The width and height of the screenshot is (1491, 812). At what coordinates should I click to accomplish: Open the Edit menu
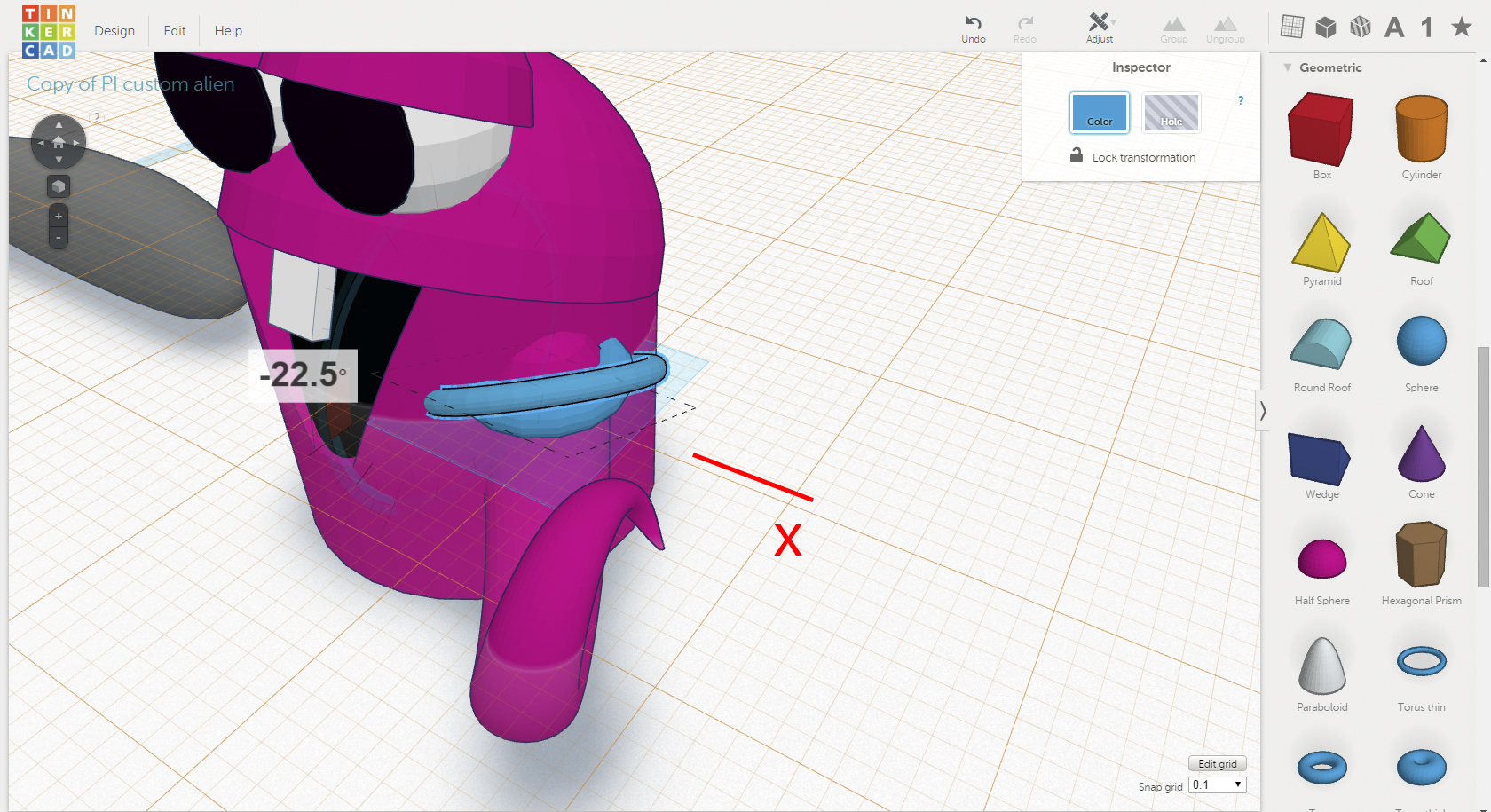[175, 31]
